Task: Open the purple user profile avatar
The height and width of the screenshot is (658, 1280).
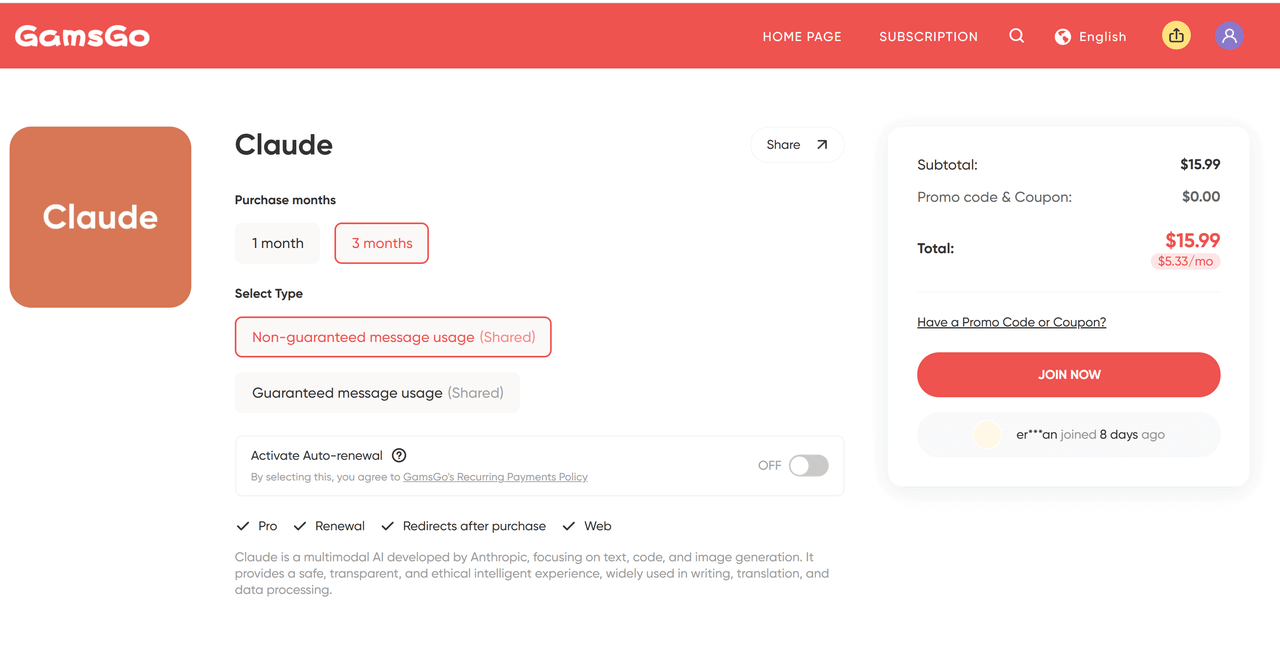Action: click(1229, 36)
